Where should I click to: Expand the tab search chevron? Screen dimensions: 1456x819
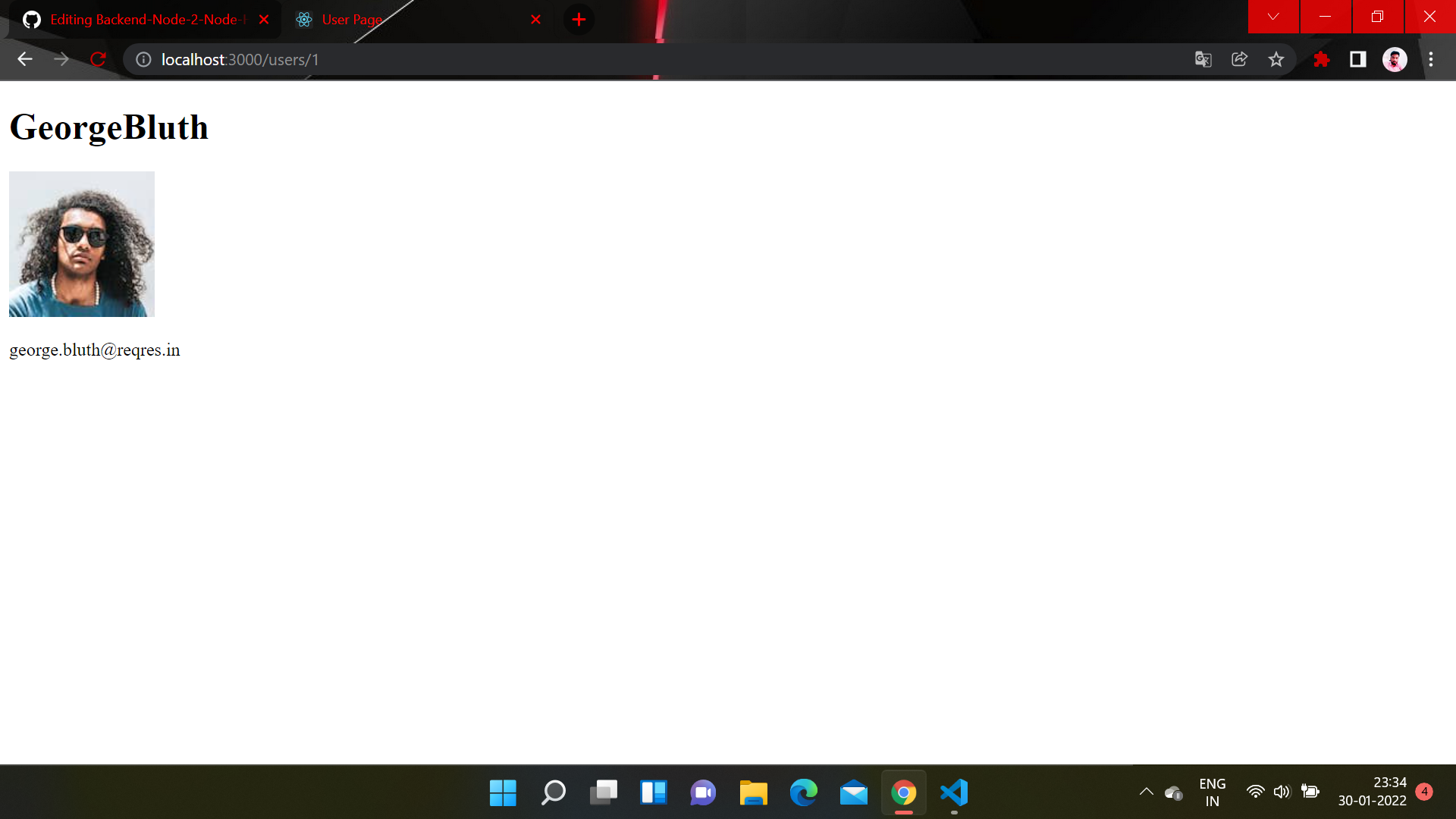tap(1273, 17)
